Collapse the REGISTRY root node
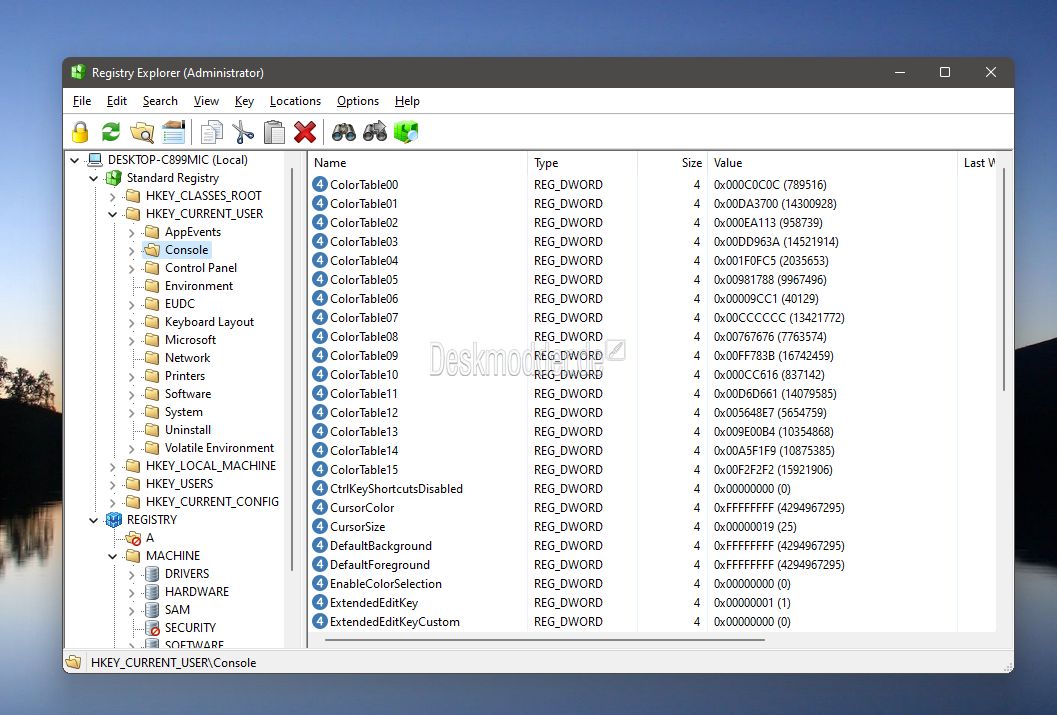This screenshot has width=1057, height=715. (x=94, y=520)
